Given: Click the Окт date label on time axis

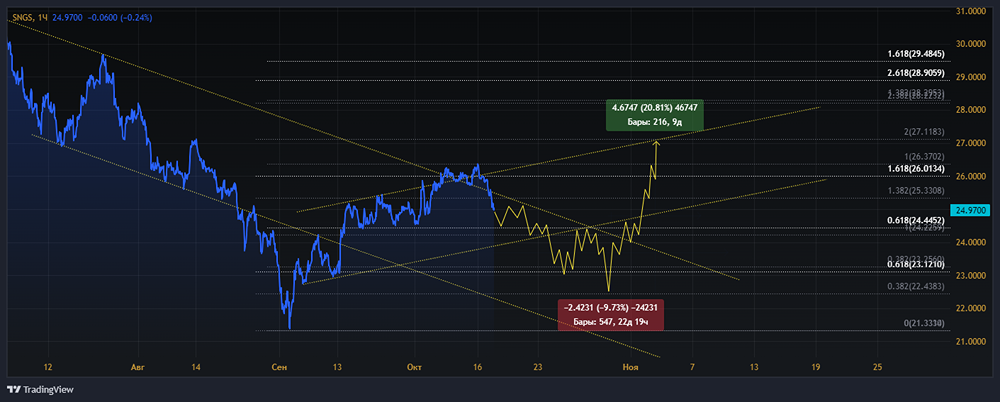Looking at the screenshot, I should click(x=415, y=368).
